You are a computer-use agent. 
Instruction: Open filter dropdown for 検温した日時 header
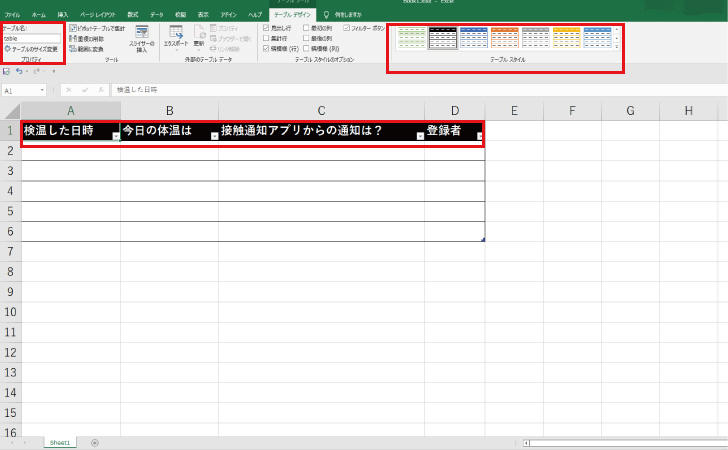click(116, 136)
